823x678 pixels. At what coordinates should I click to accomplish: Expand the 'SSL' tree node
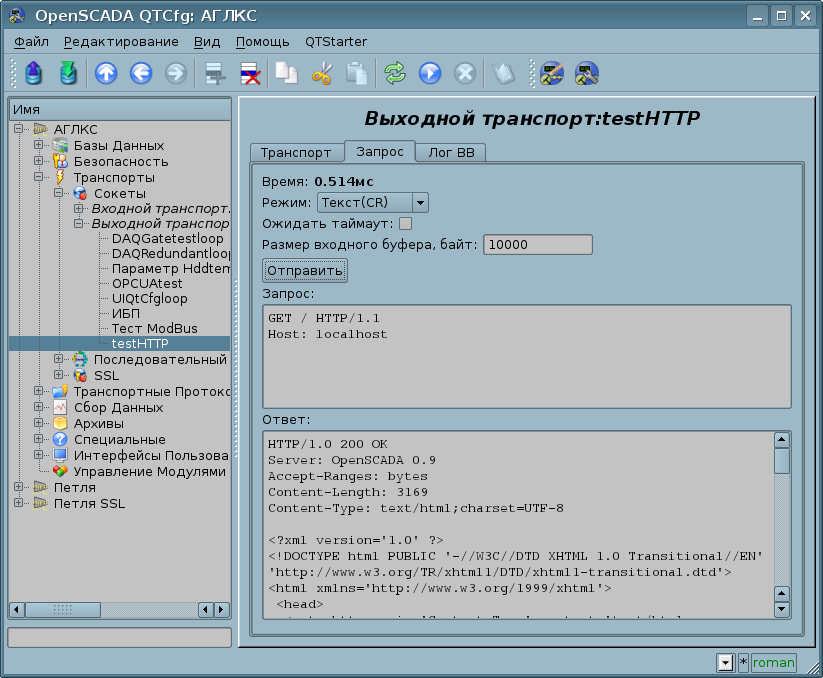58,375
